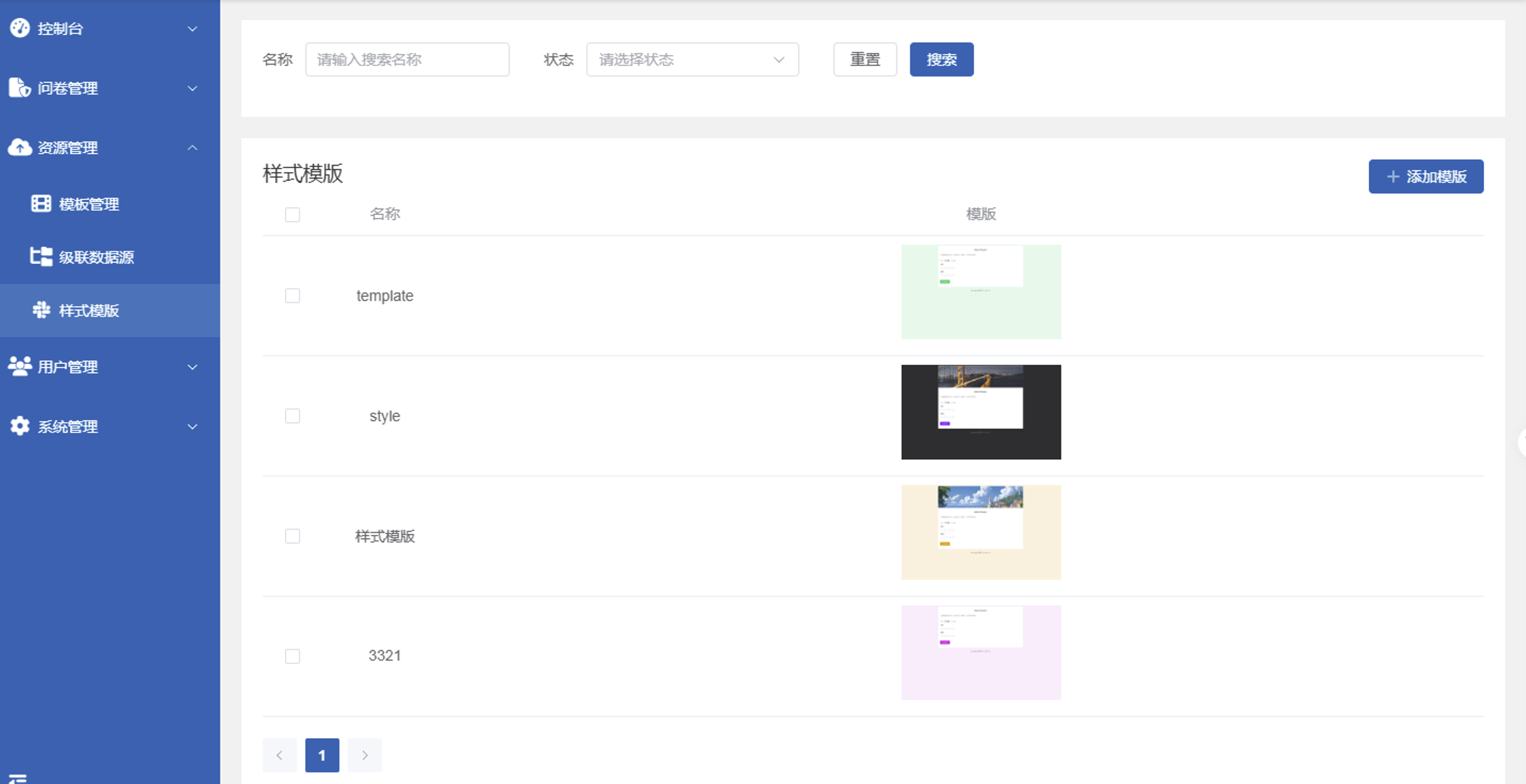Check the box for the style row
Screen dimensions: 1526x784
point(292,416)
